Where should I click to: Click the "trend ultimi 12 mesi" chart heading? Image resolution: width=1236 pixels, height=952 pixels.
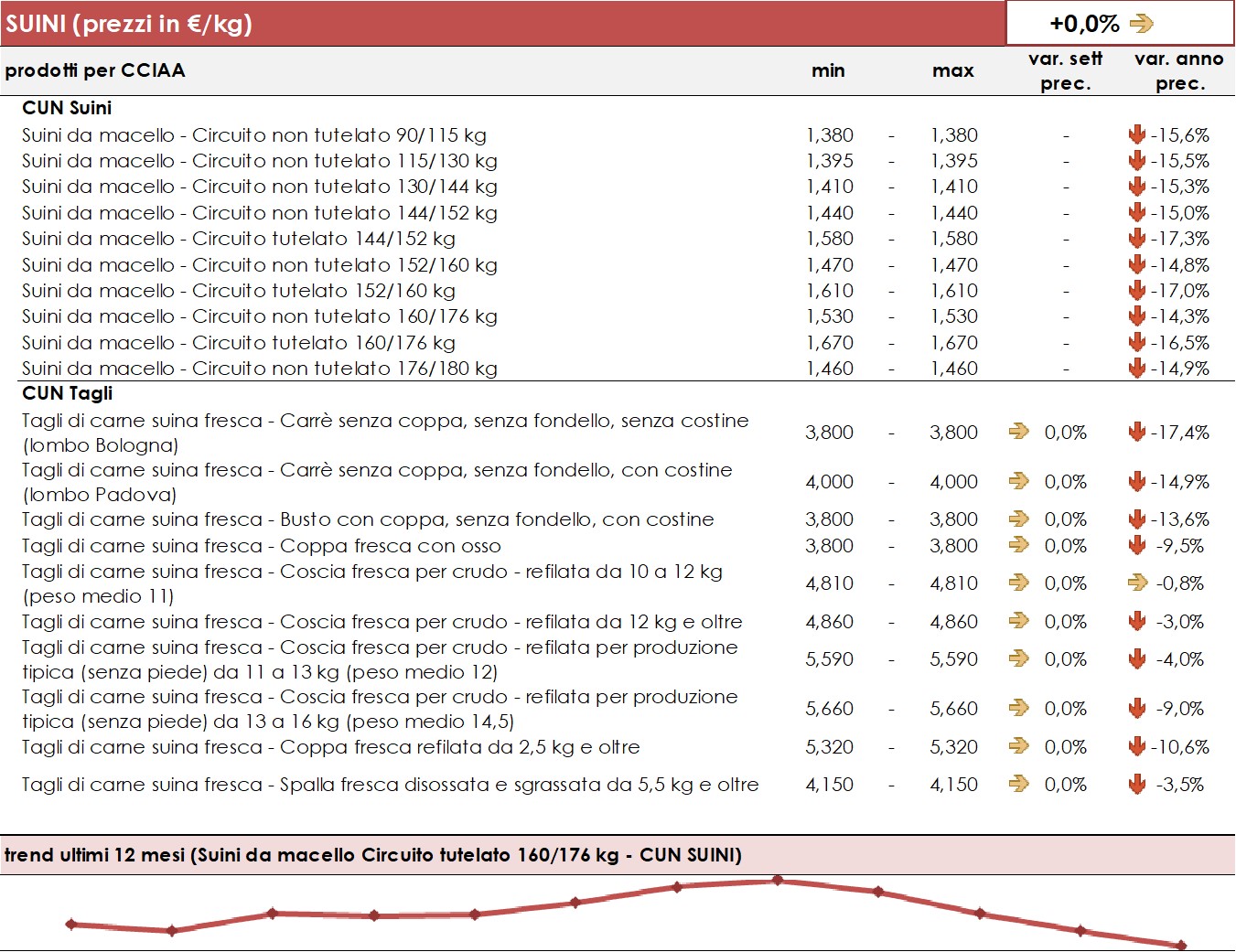point(373,855)
